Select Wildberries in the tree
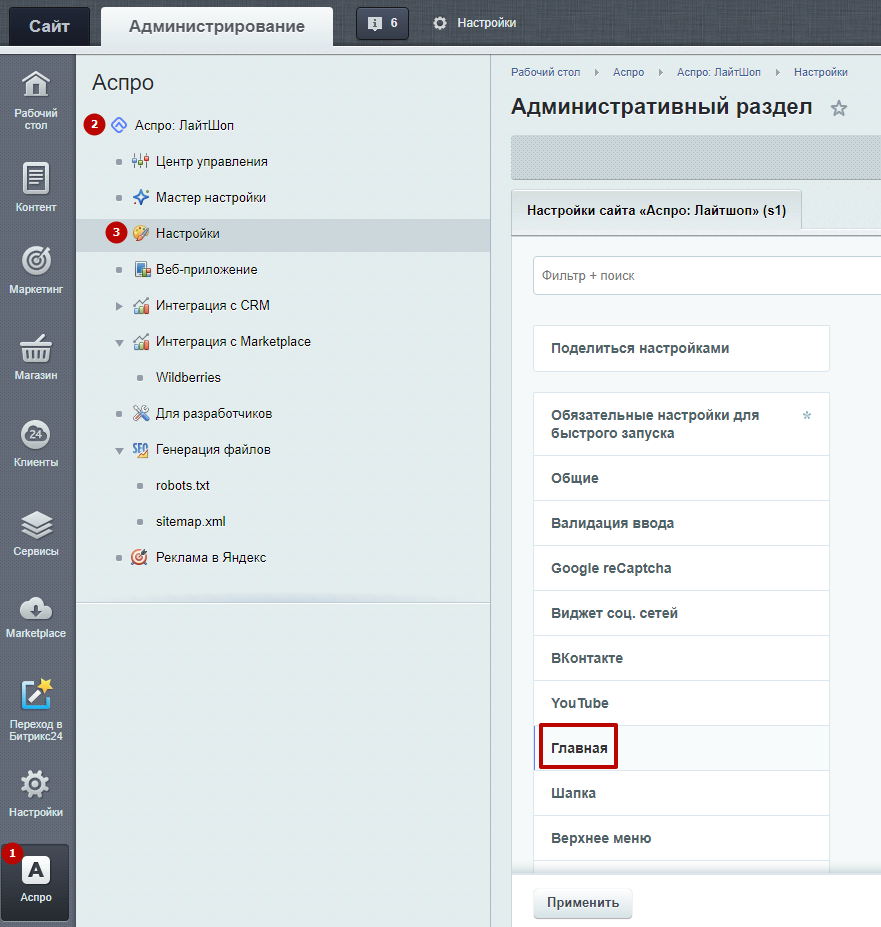Image resolution: width=881 pixels, height=927 pixels. click(188, 377)
